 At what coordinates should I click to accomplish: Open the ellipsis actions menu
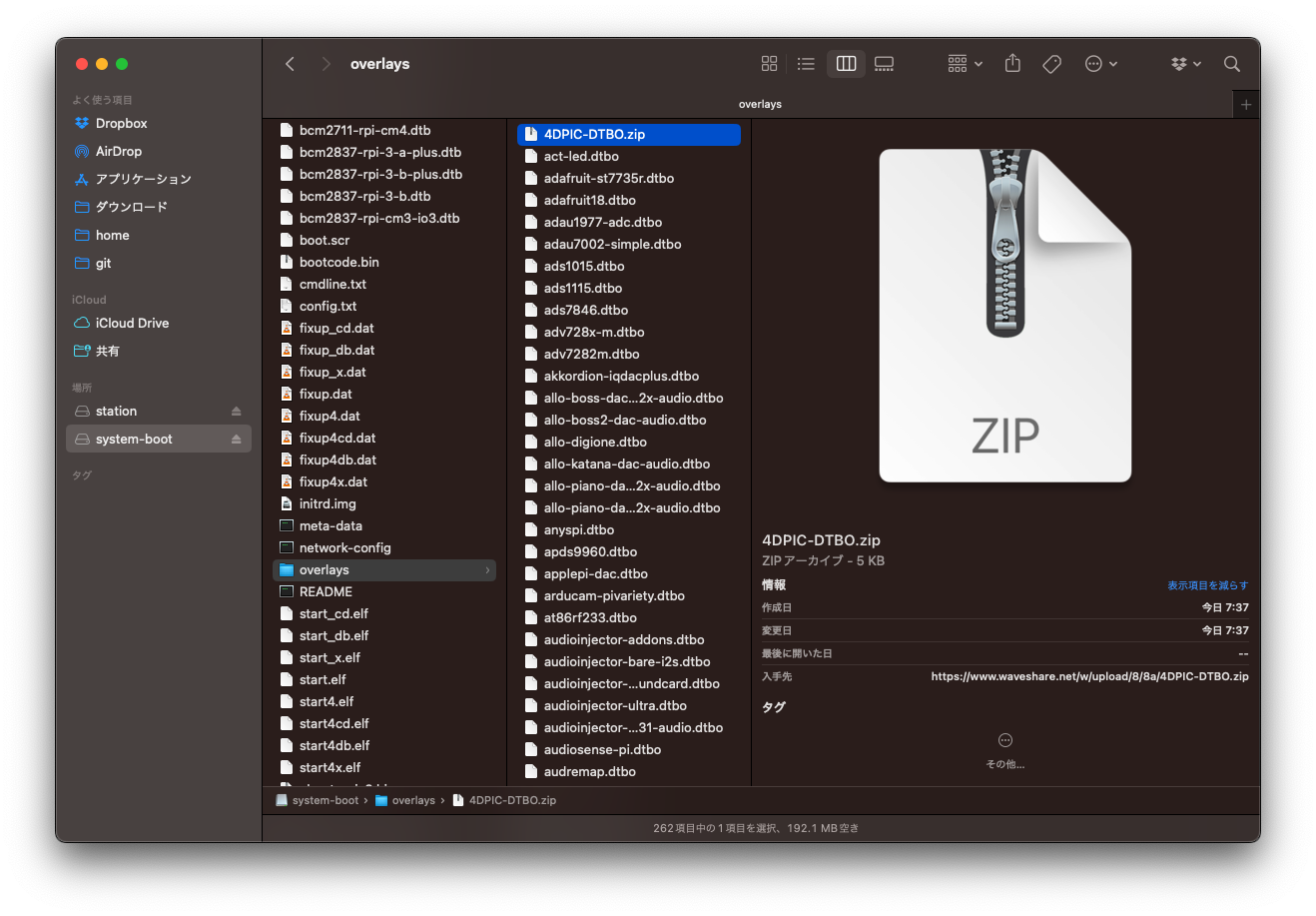coord(1100,64)
